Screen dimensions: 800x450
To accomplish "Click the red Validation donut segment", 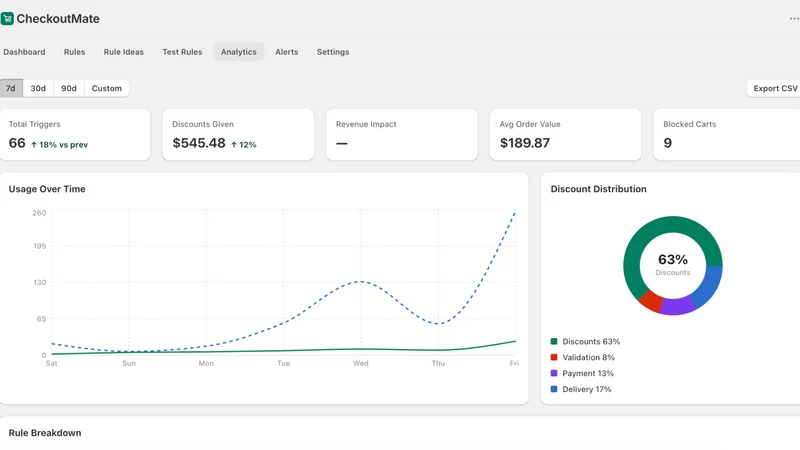I will [651, 301].
